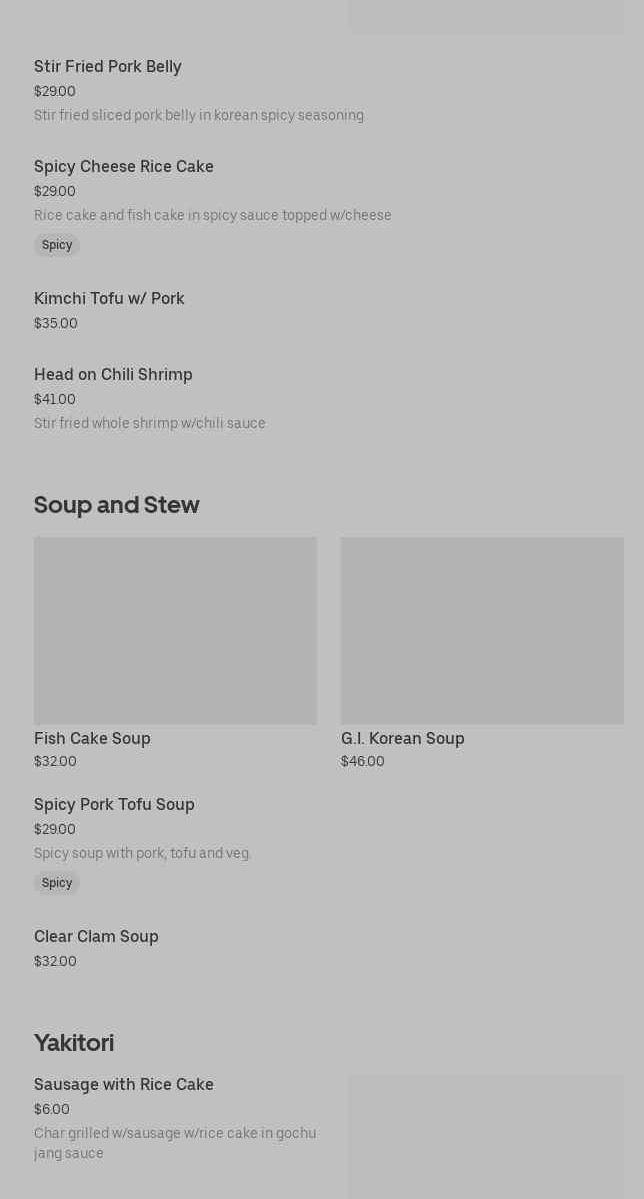Open the G.I. Korean Soup photo
Screen dimensions: 644x1199
click(x=482, y=630)
